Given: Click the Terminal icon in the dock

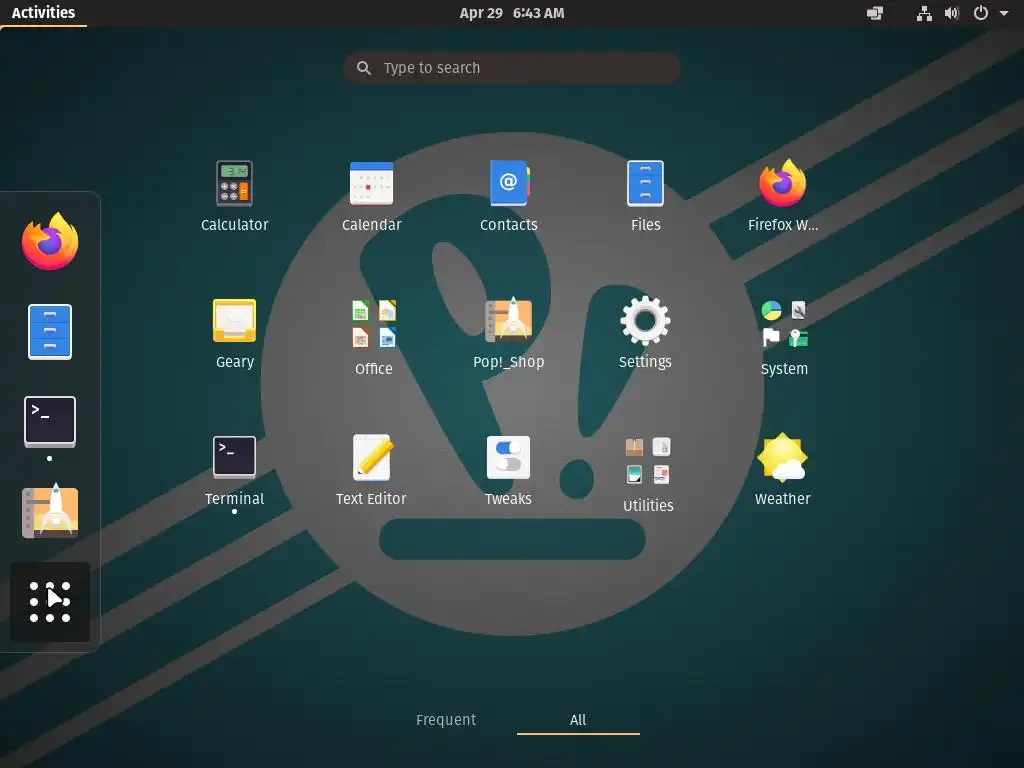Looking at the screenshot, I should coord(50,421).
